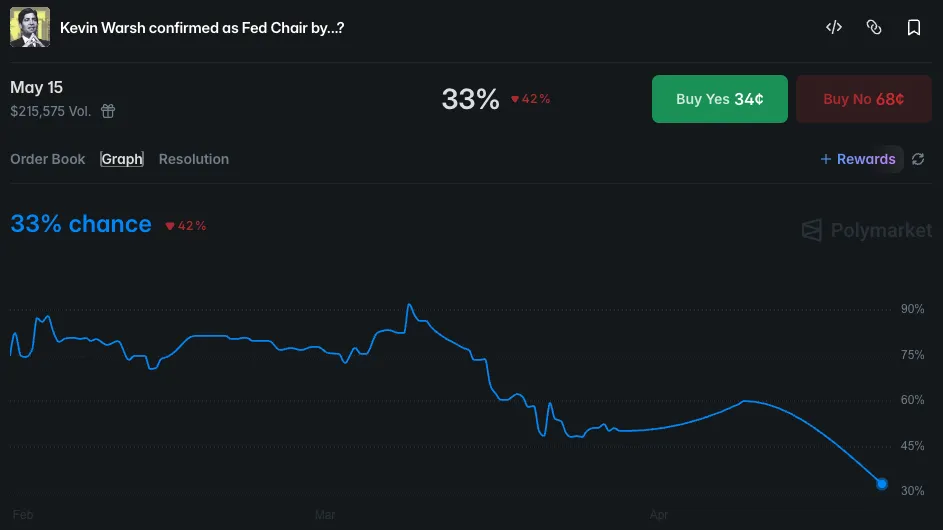Click the Polymarket logo watermark
943x530 pixels.
click(867, 231)
